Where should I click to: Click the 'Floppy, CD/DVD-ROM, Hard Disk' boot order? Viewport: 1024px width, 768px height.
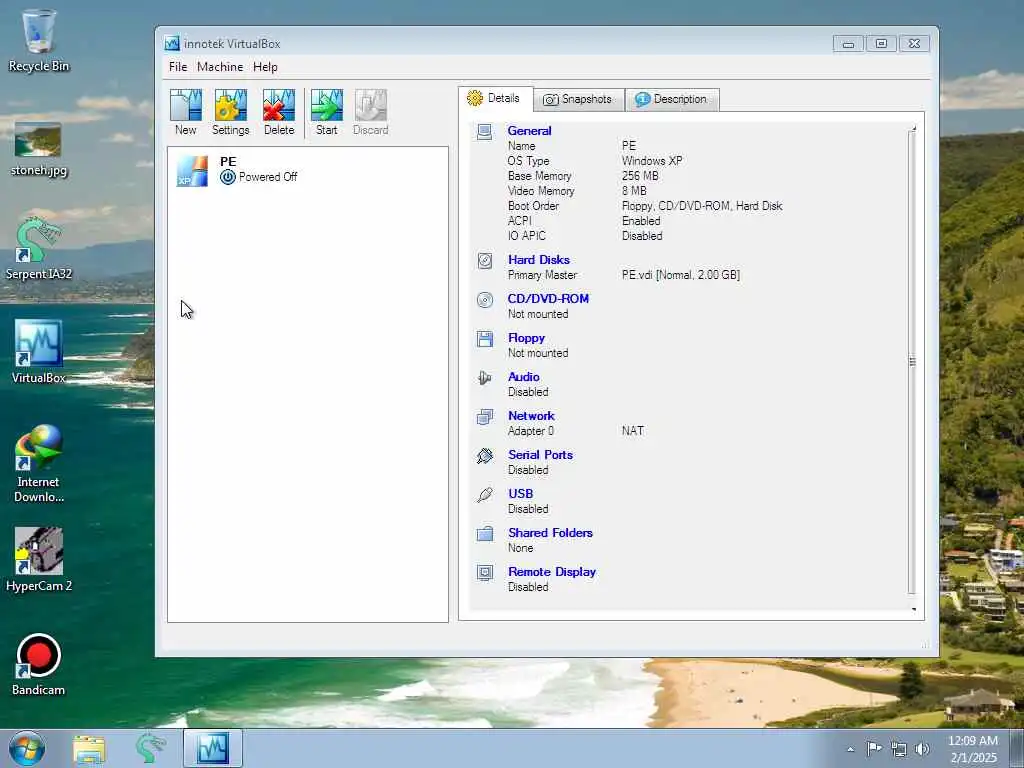click(702, 206)
